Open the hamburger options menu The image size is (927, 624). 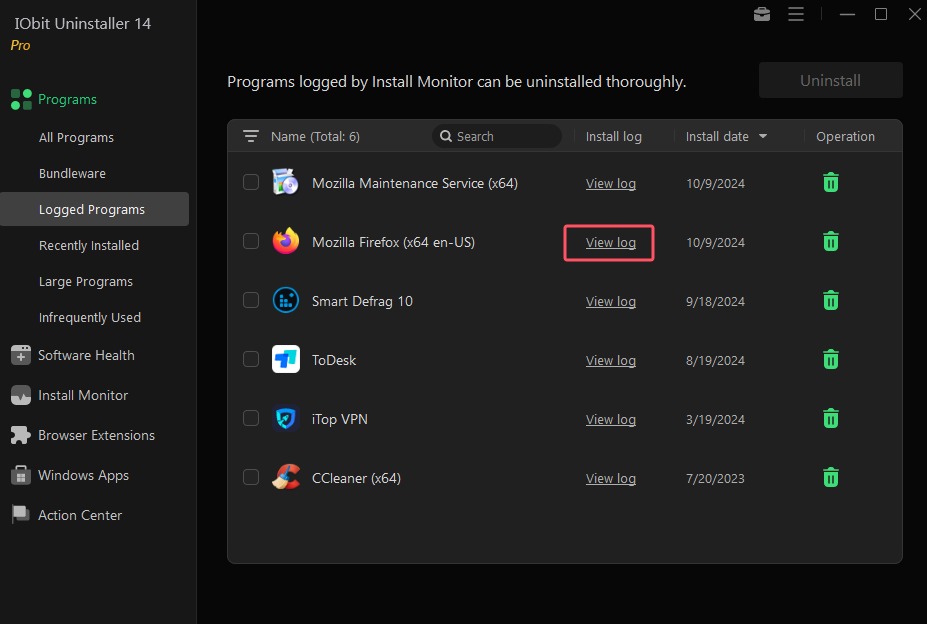click(x=796, y=14)
